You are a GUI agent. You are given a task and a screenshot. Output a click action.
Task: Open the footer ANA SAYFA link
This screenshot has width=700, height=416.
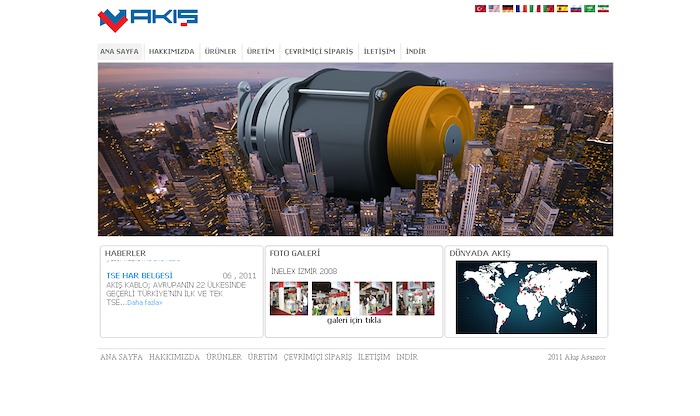click(121, 357)
